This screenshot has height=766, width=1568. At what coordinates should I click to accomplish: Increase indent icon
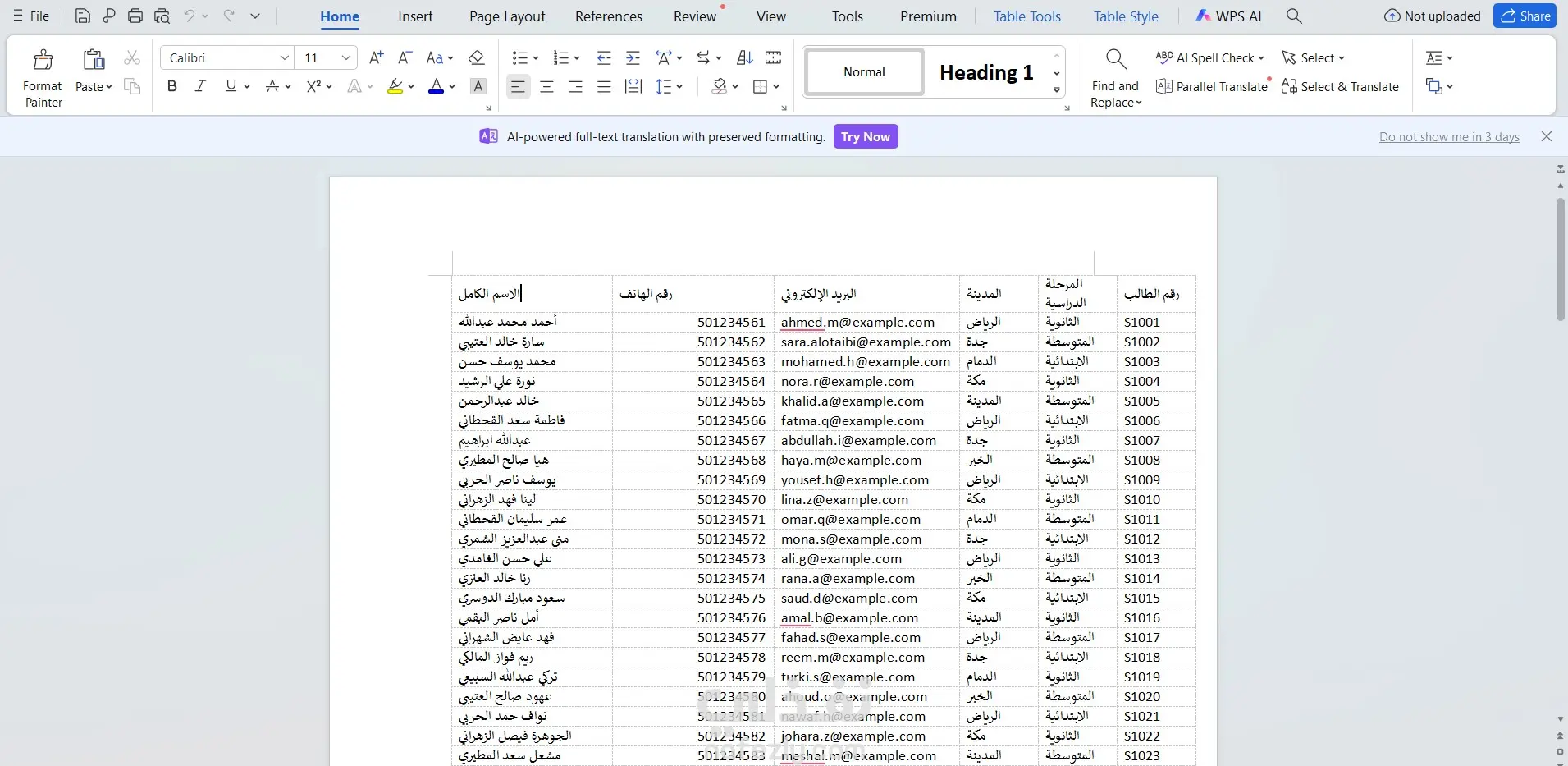633,57
